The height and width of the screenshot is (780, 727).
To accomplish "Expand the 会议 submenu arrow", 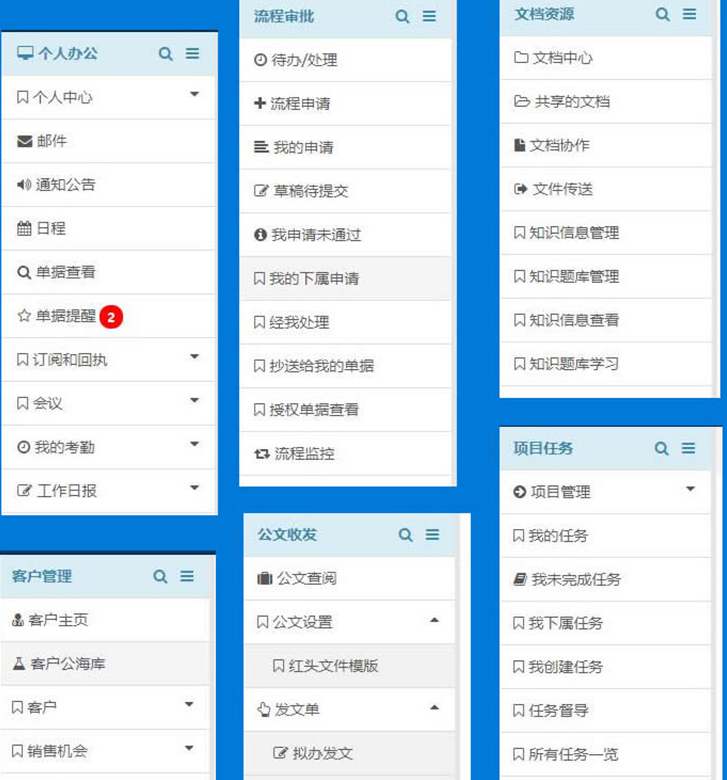I will click(195, 400).
